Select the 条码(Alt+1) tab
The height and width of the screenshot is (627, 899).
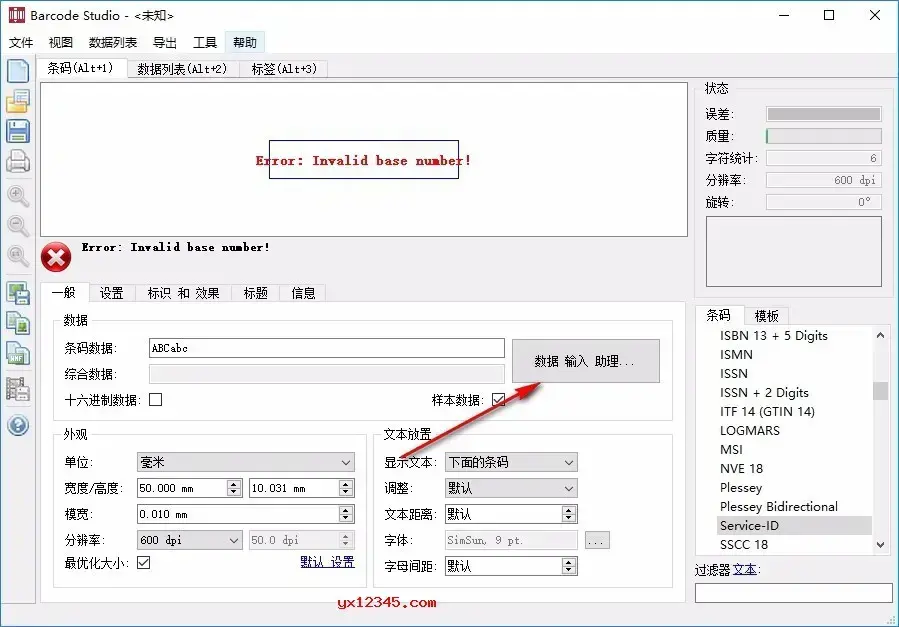point(80,68)
